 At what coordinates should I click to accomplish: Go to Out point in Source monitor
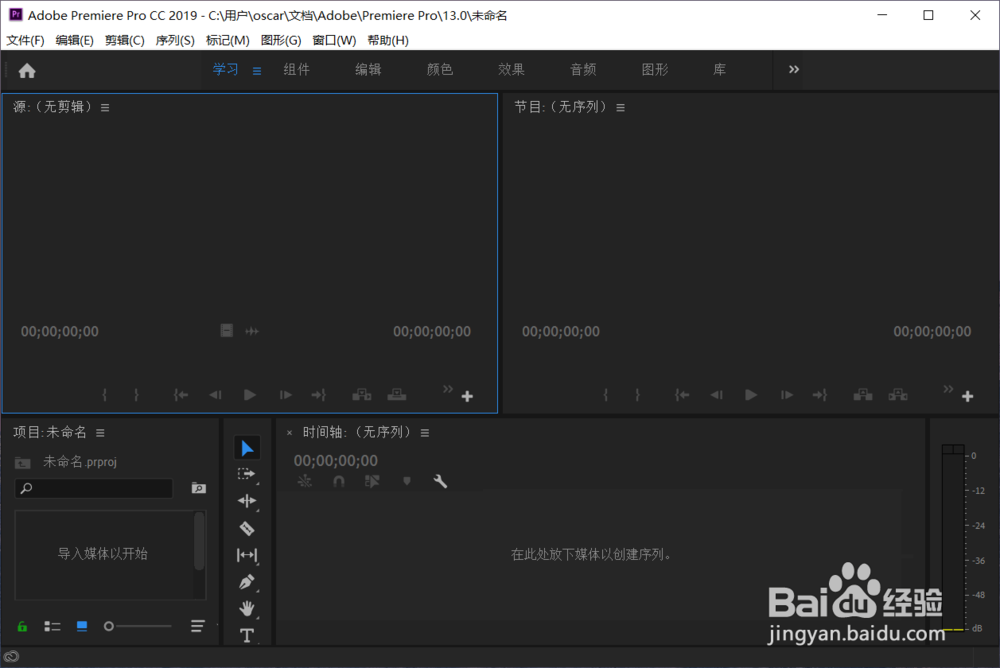(x=319, y=395)
